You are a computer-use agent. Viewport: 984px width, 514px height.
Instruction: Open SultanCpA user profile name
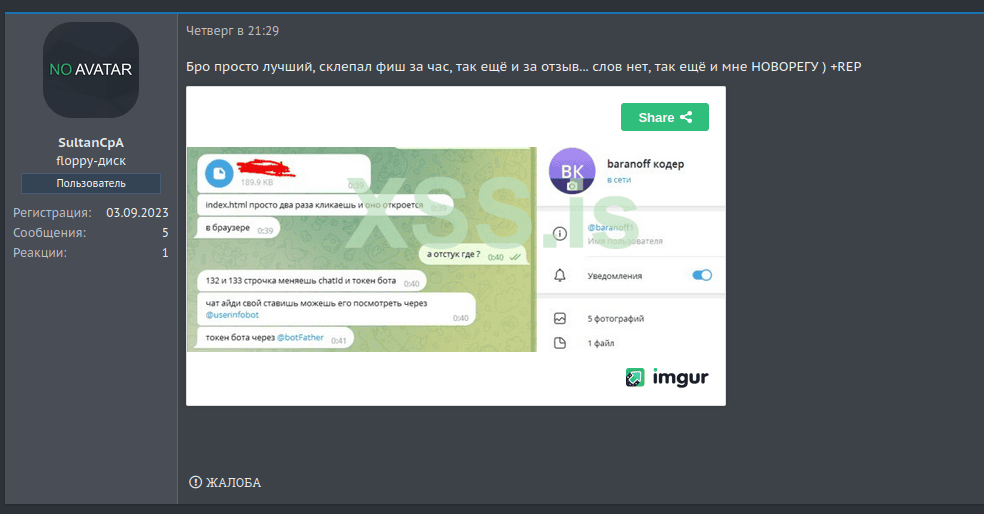91,142
